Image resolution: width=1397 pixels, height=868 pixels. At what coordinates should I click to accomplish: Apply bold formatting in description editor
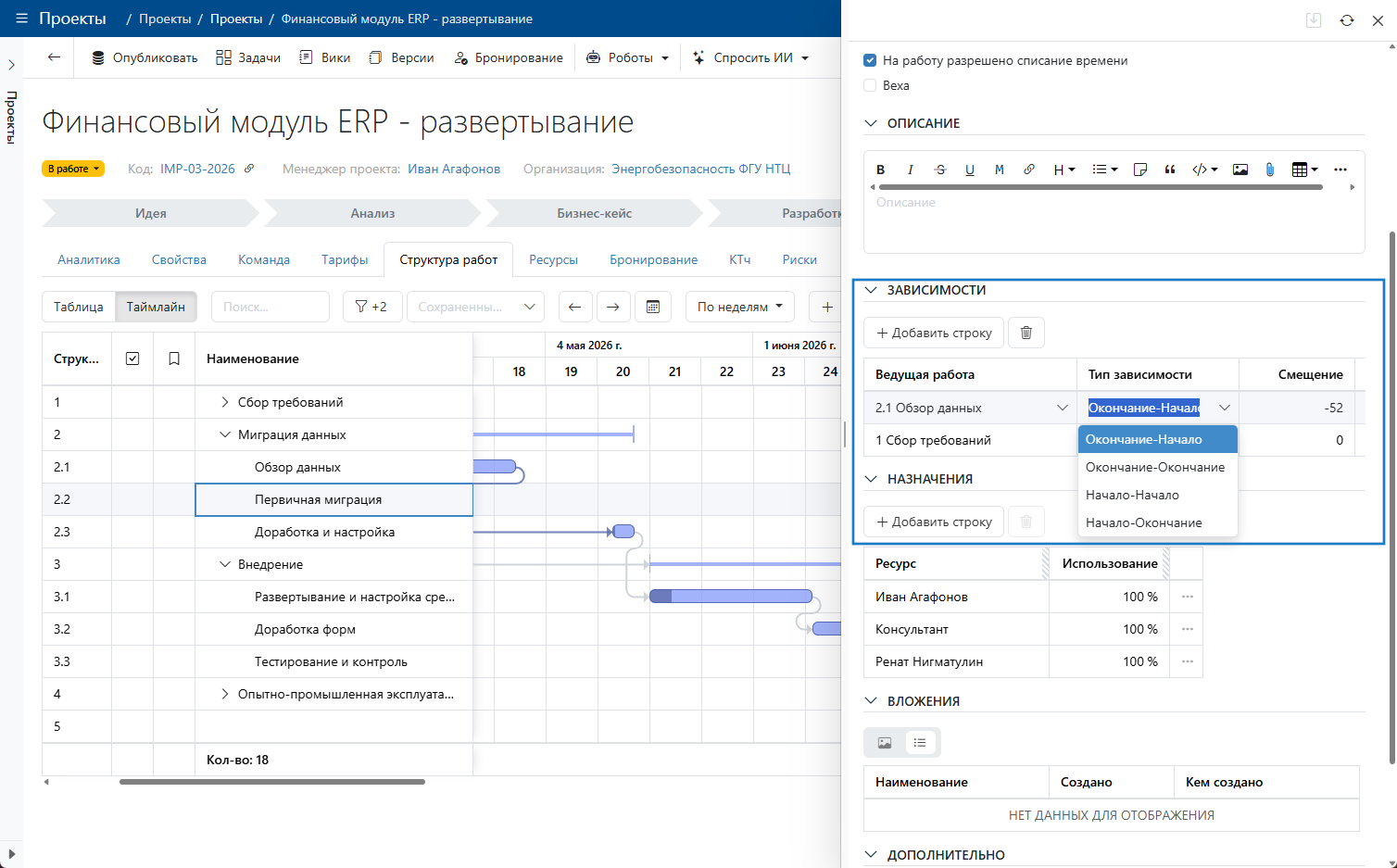click(x=881, y=170)
